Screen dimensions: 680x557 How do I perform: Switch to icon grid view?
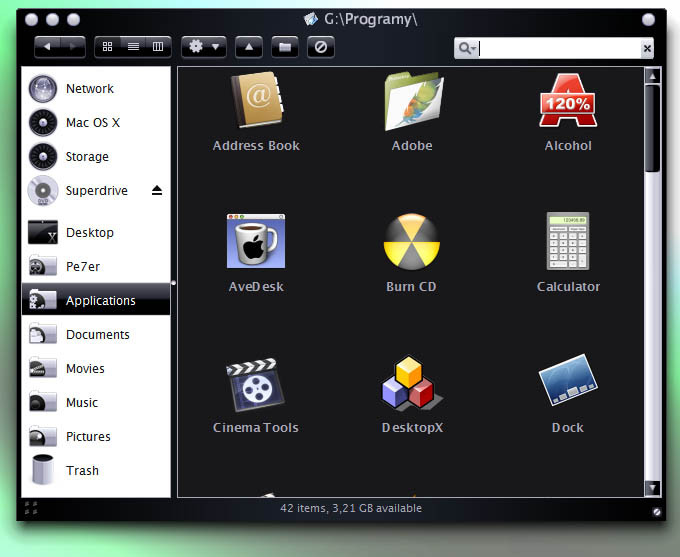108,46
